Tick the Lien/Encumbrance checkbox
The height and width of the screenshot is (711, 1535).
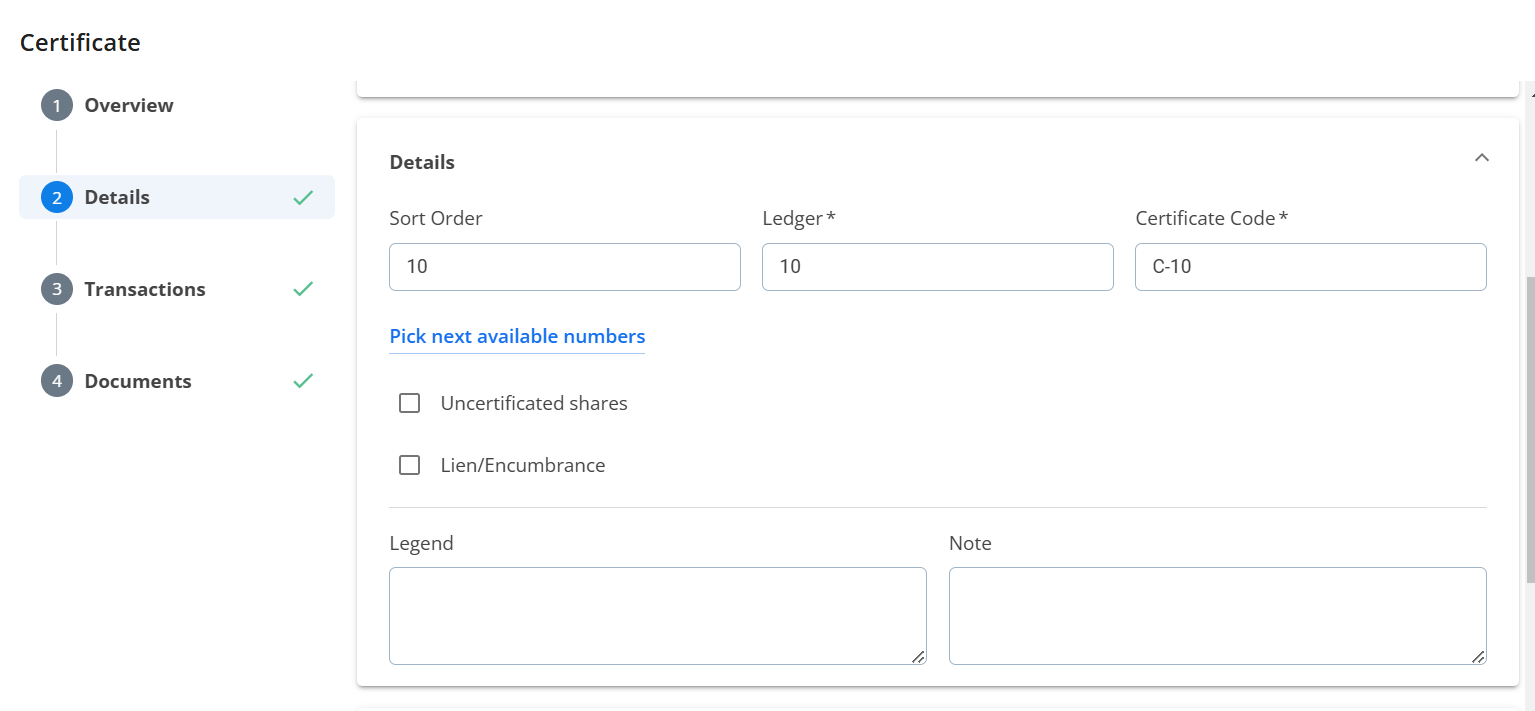(409, 466)
